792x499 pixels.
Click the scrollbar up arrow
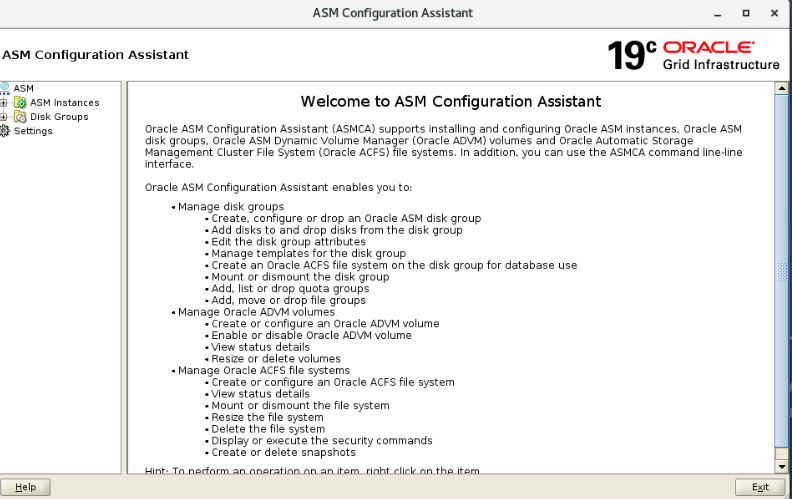coord(781,88)
